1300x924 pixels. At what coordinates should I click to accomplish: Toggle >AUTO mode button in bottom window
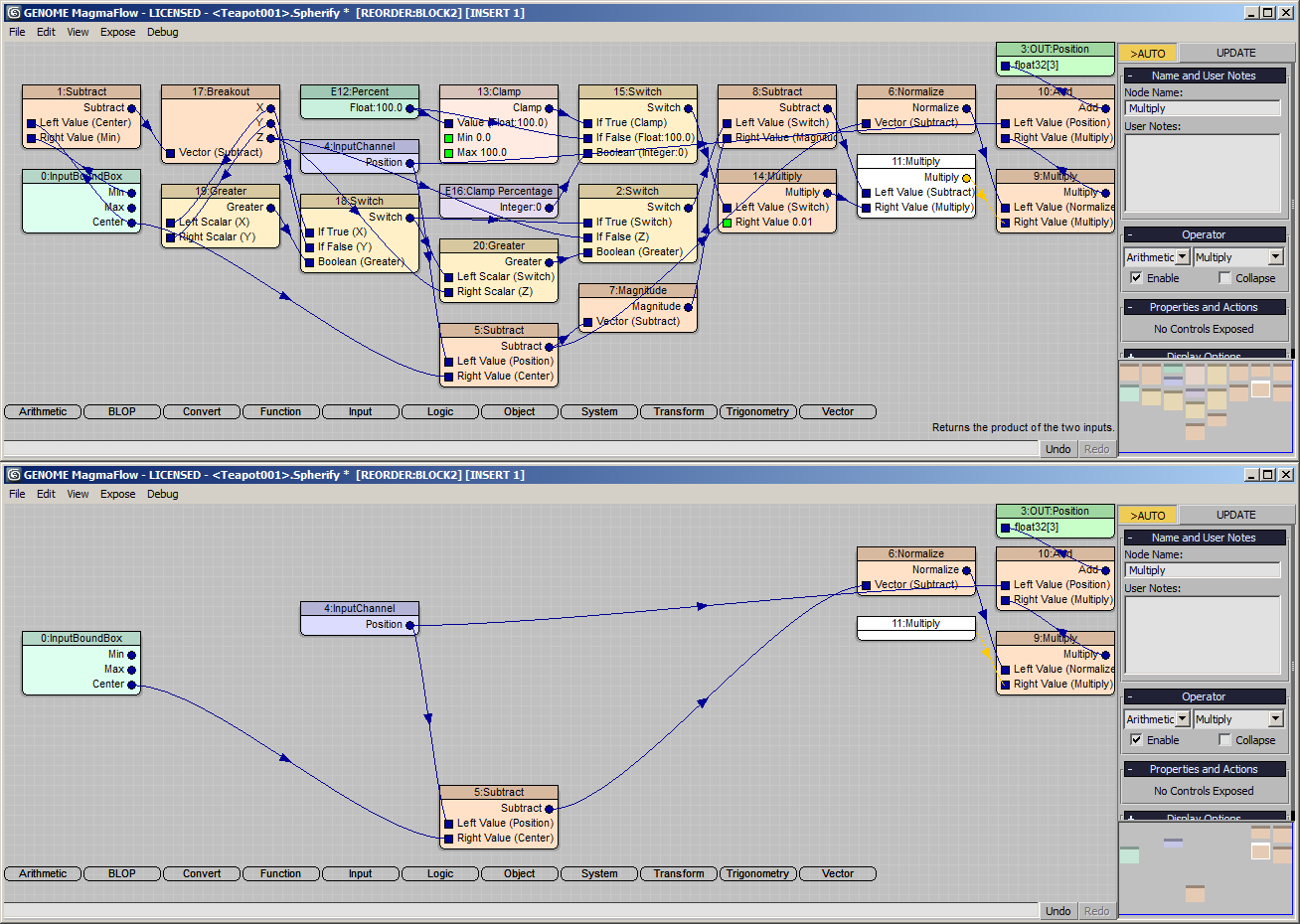1148,516
